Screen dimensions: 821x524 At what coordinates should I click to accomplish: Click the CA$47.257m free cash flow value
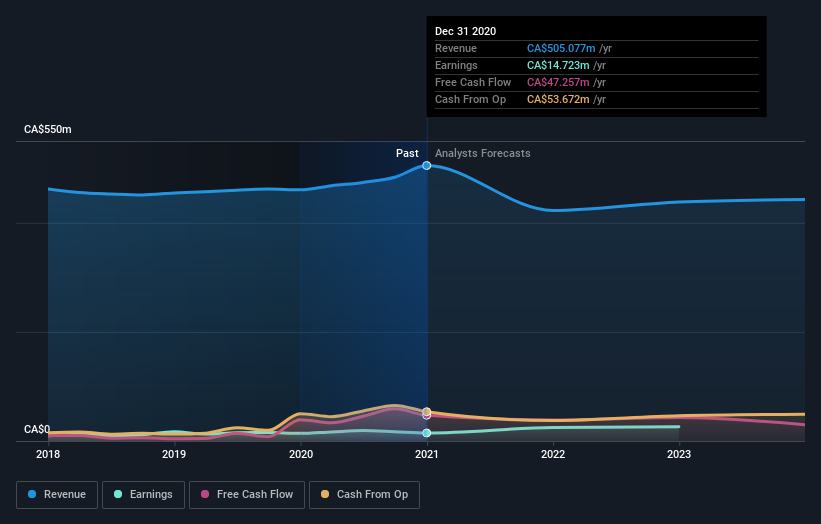558,82
